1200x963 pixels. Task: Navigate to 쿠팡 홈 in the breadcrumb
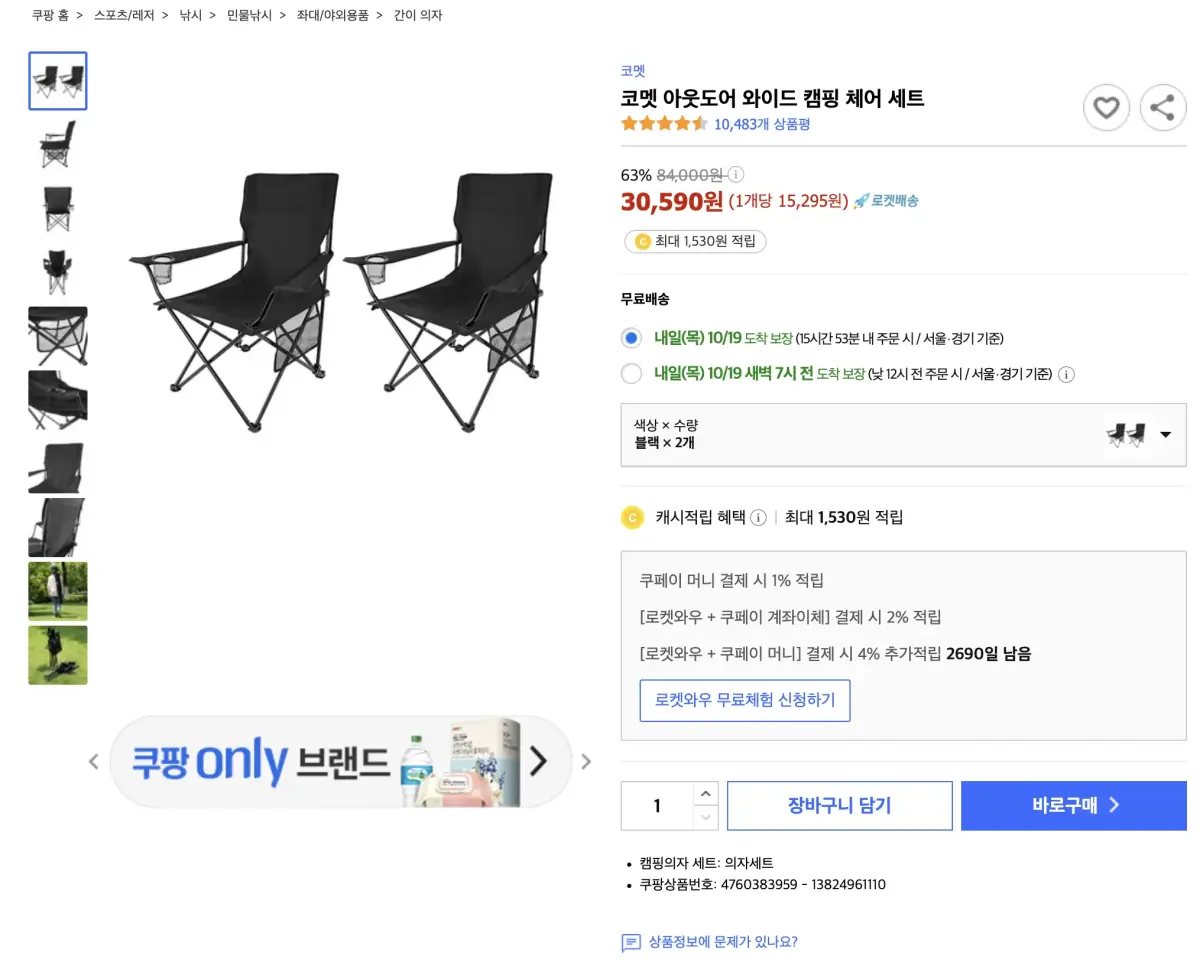[x=50, y=15]
